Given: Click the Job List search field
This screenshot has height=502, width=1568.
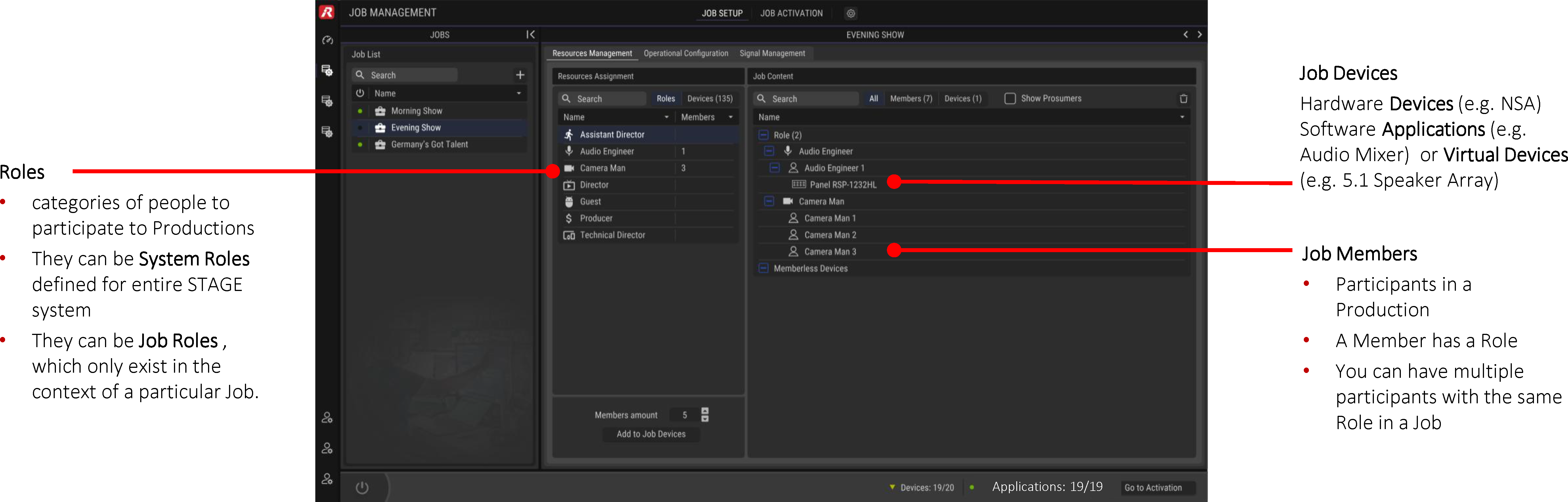Looking at the screenshot, I should pyautogui.click(x=405, y=75).
